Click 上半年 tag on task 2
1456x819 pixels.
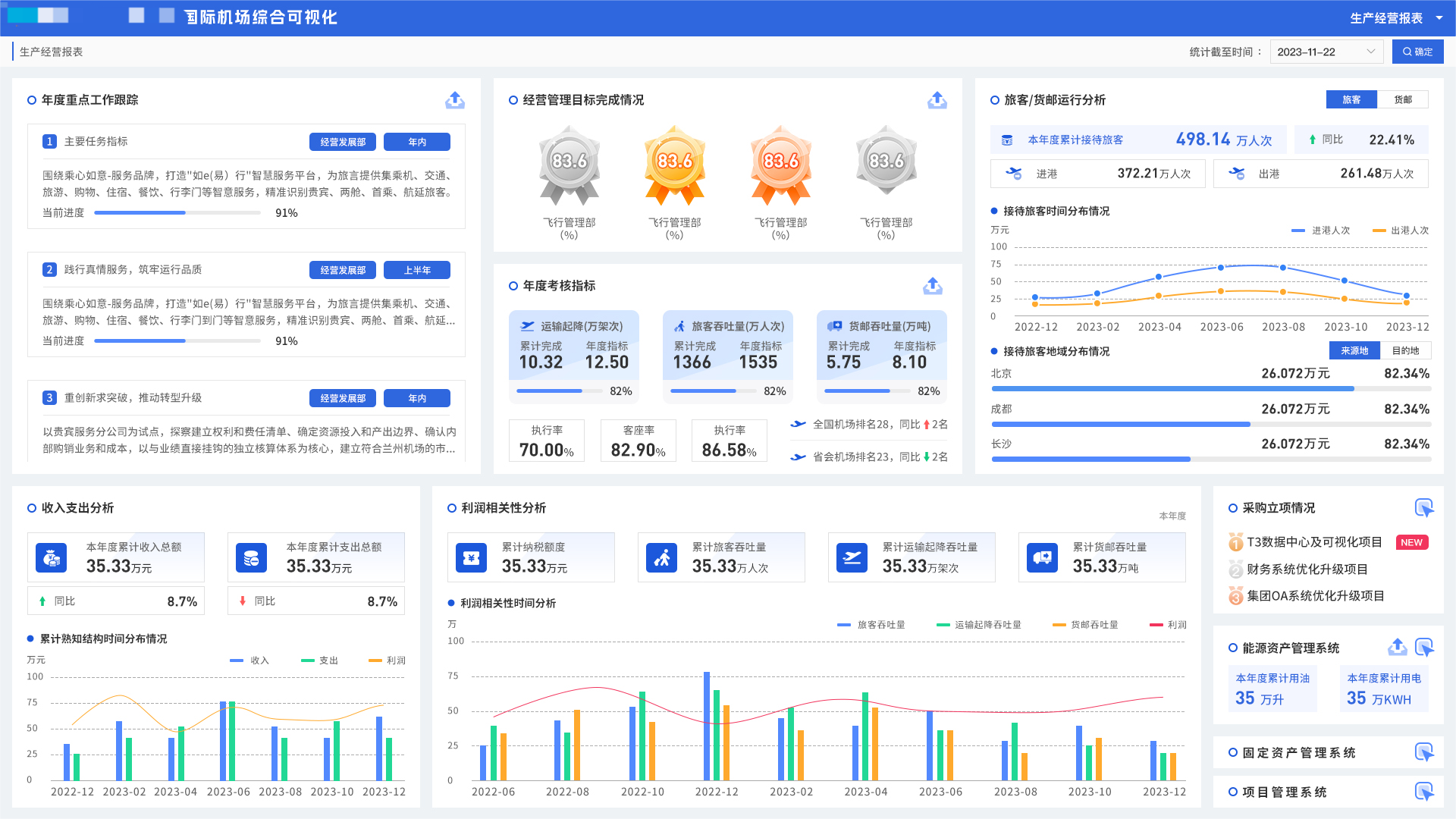click(416, 270)
